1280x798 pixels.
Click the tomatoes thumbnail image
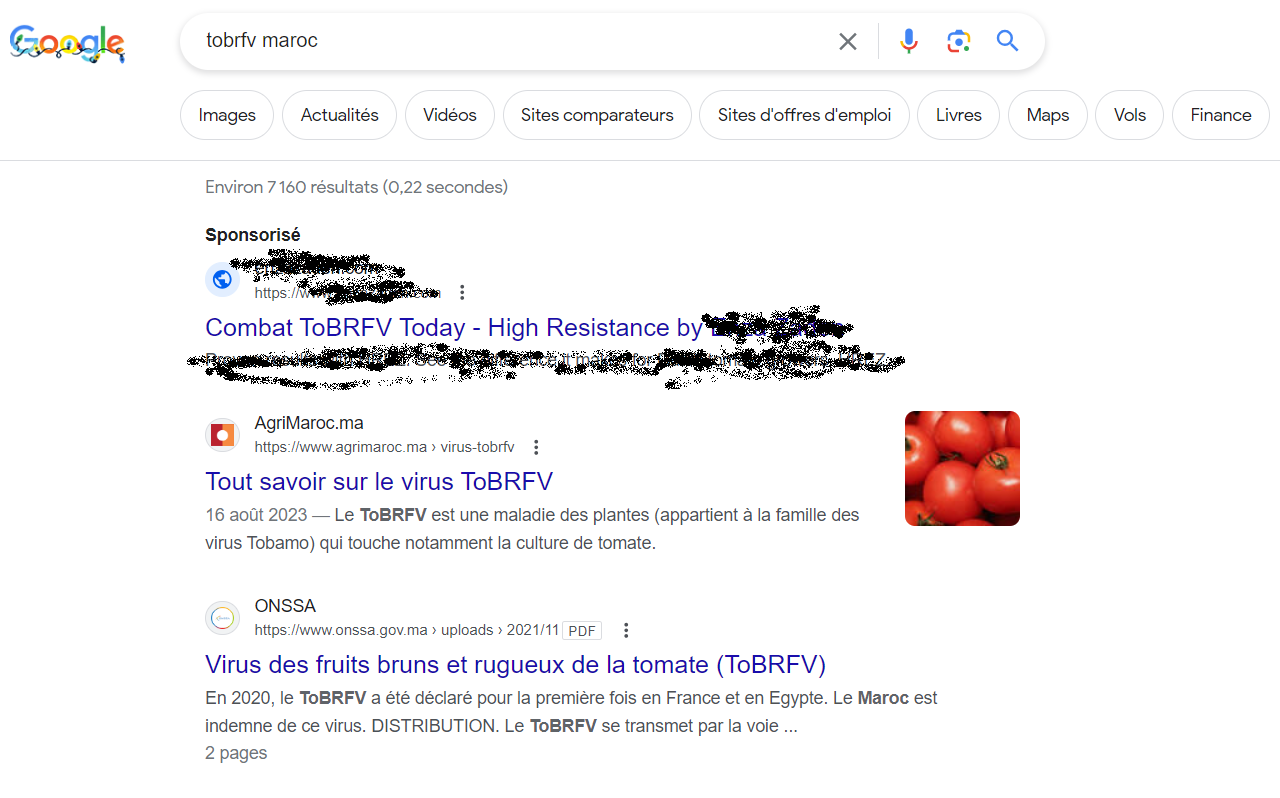[962, 468]
